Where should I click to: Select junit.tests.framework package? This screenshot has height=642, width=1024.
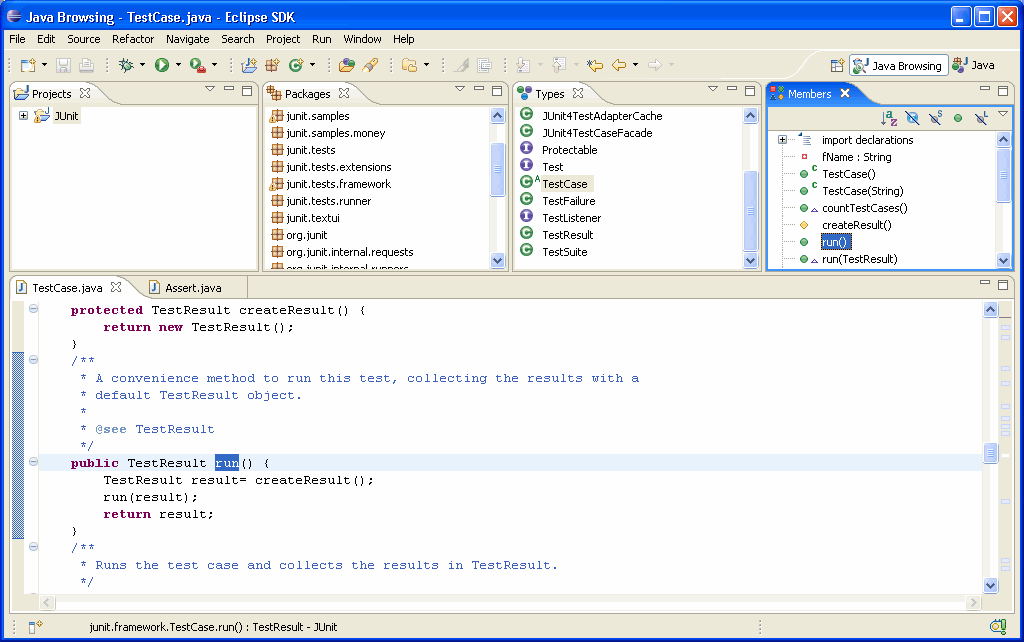pyautogui.click(x=338, y=184)
